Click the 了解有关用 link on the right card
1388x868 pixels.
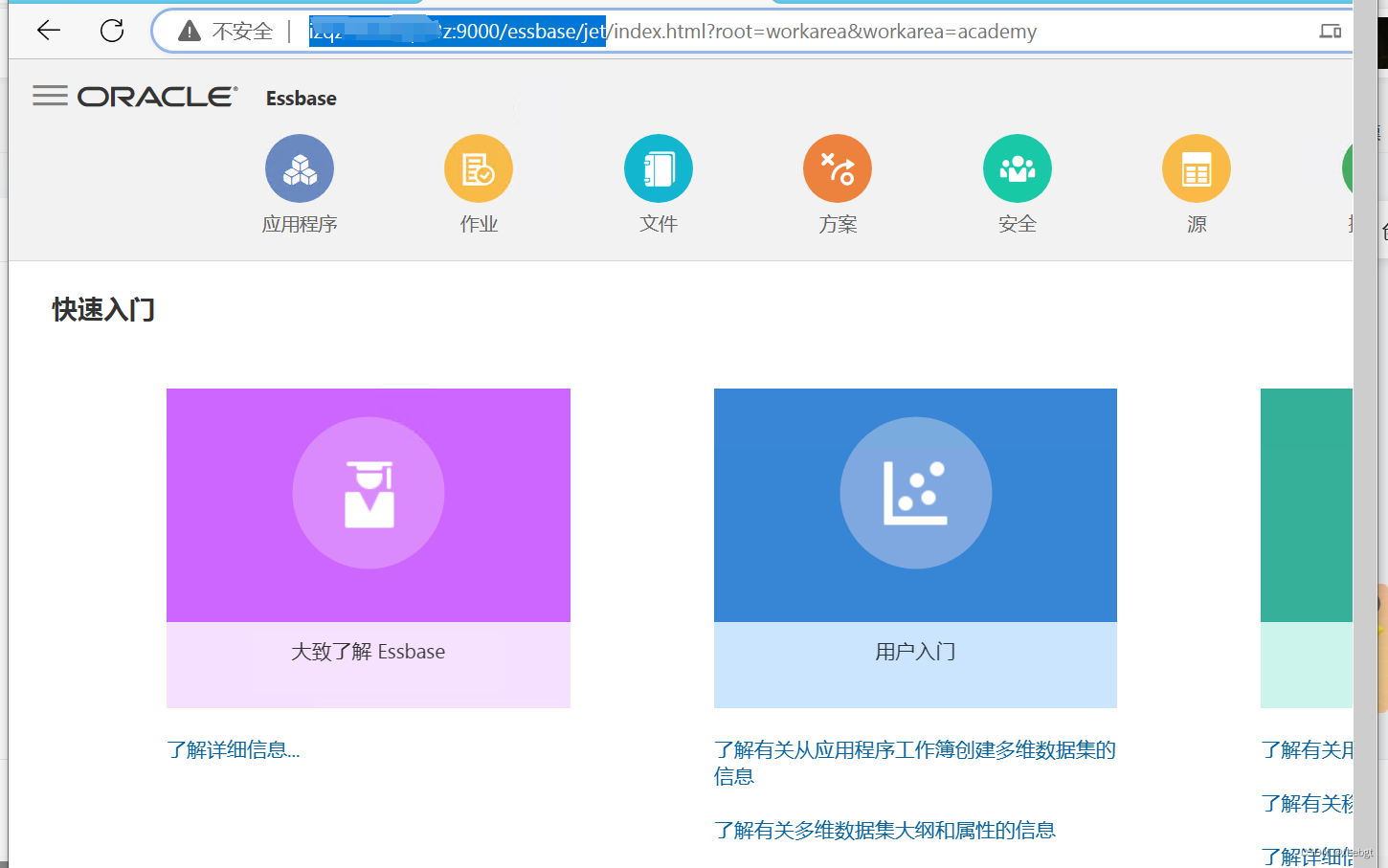pos(1311,749)
